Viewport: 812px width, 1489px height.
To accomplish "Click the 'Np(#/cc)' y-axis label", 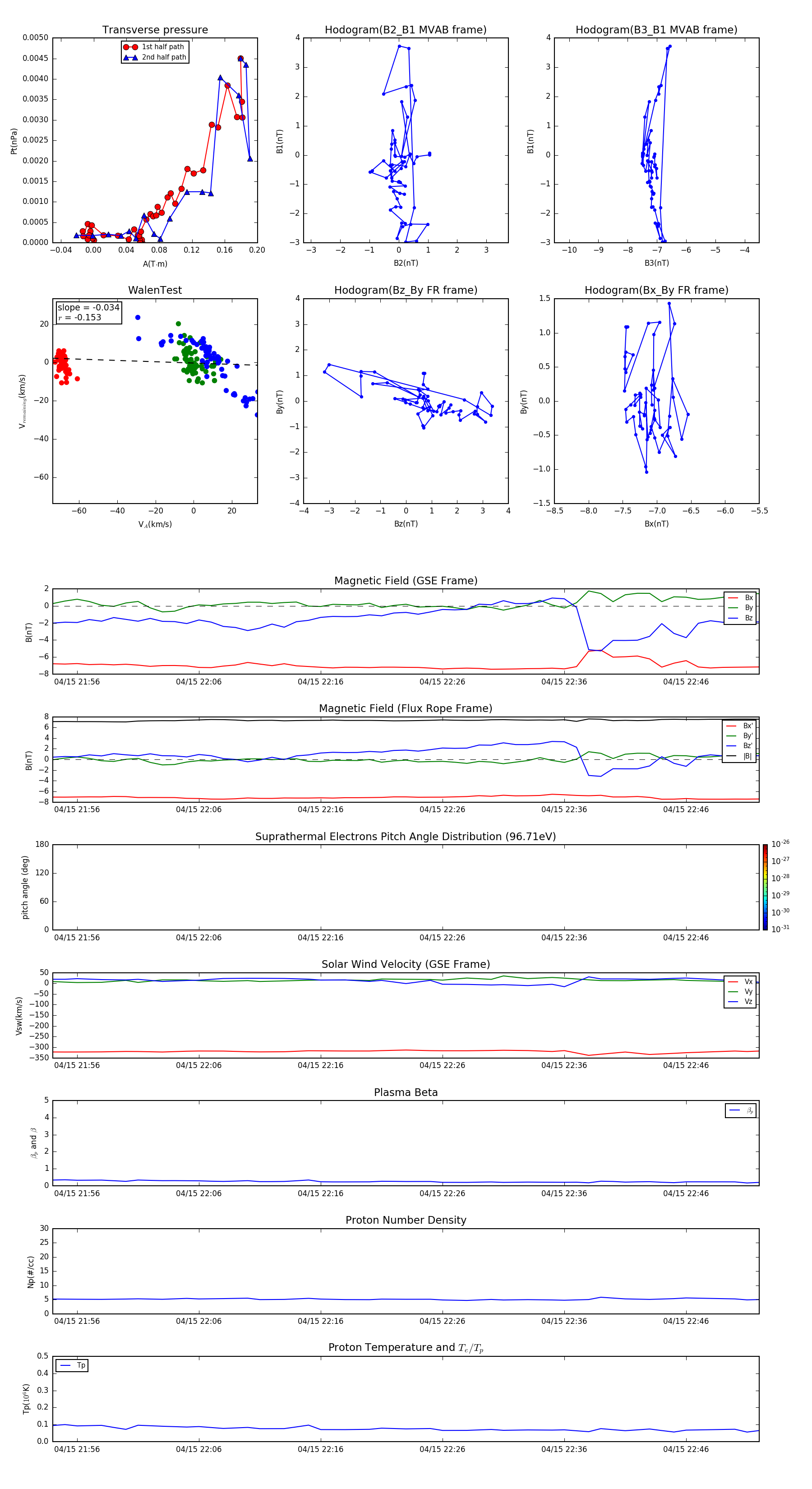I will [31, 1272].
